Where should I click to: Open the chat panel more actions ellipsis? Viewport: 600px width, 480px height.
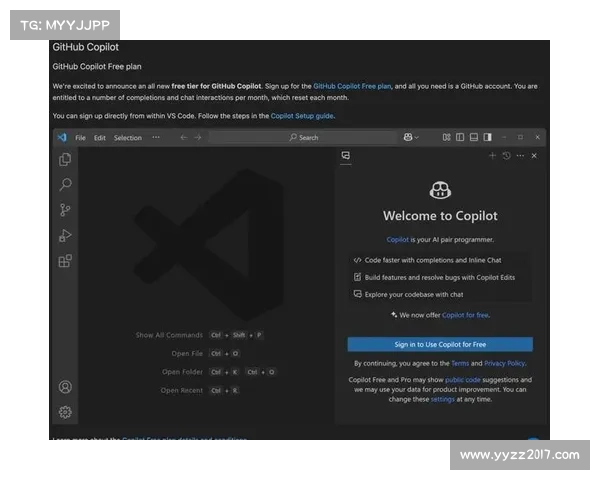pos(520,156)
